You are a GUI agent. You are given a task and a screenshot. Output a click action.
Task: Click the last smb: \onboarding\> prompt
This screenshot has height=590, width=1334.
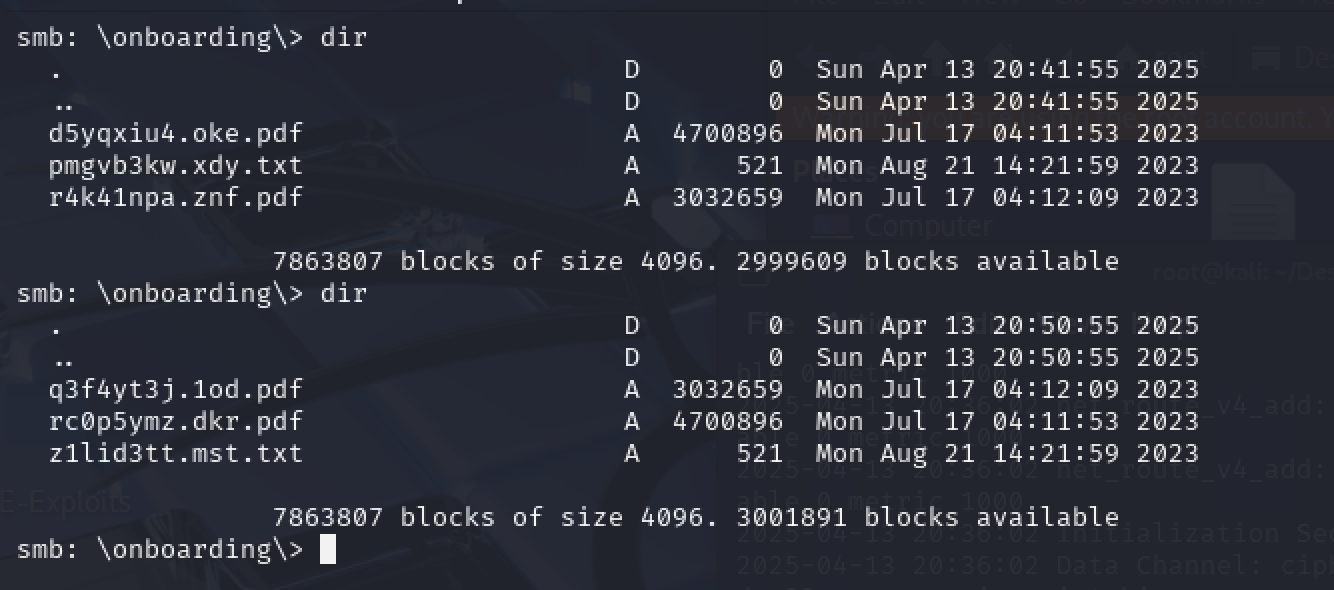[x=159, y=549]
